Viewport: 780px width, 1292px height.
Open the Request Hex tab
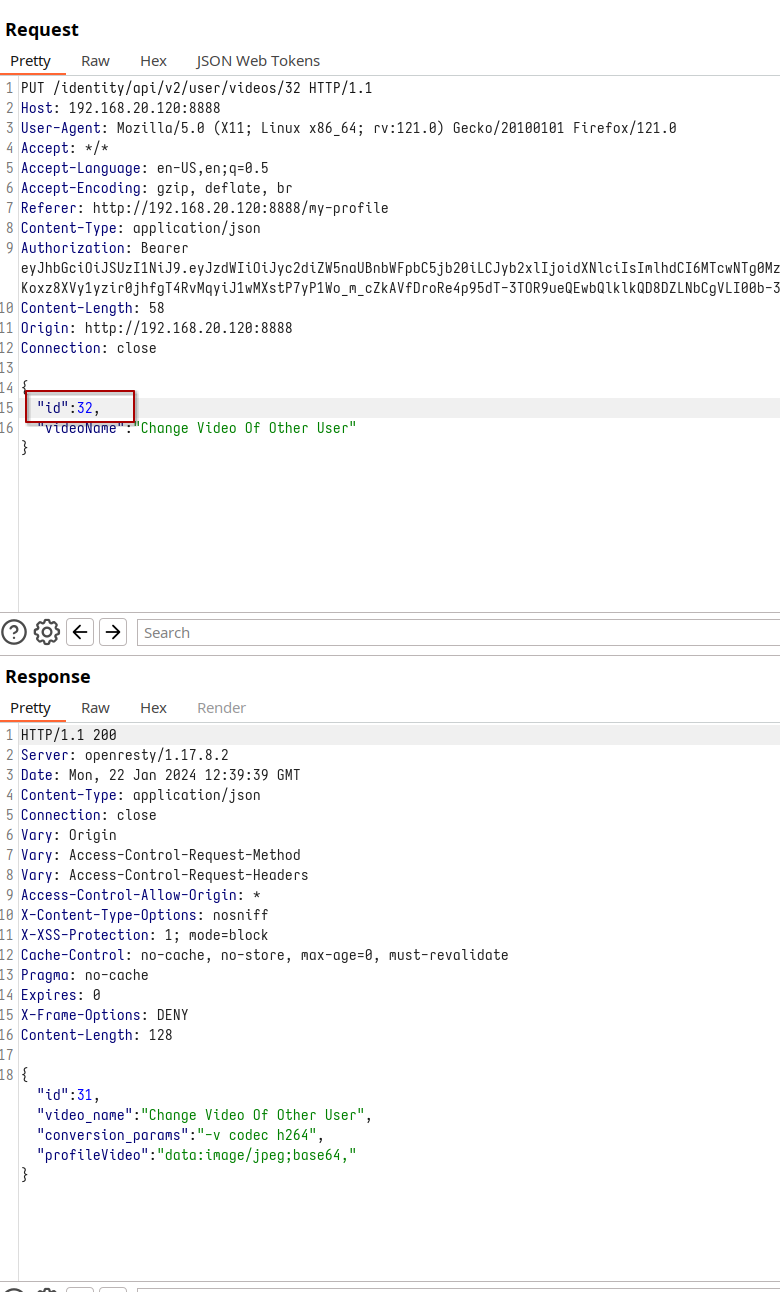pyautogui.click(x=153, y=61)
